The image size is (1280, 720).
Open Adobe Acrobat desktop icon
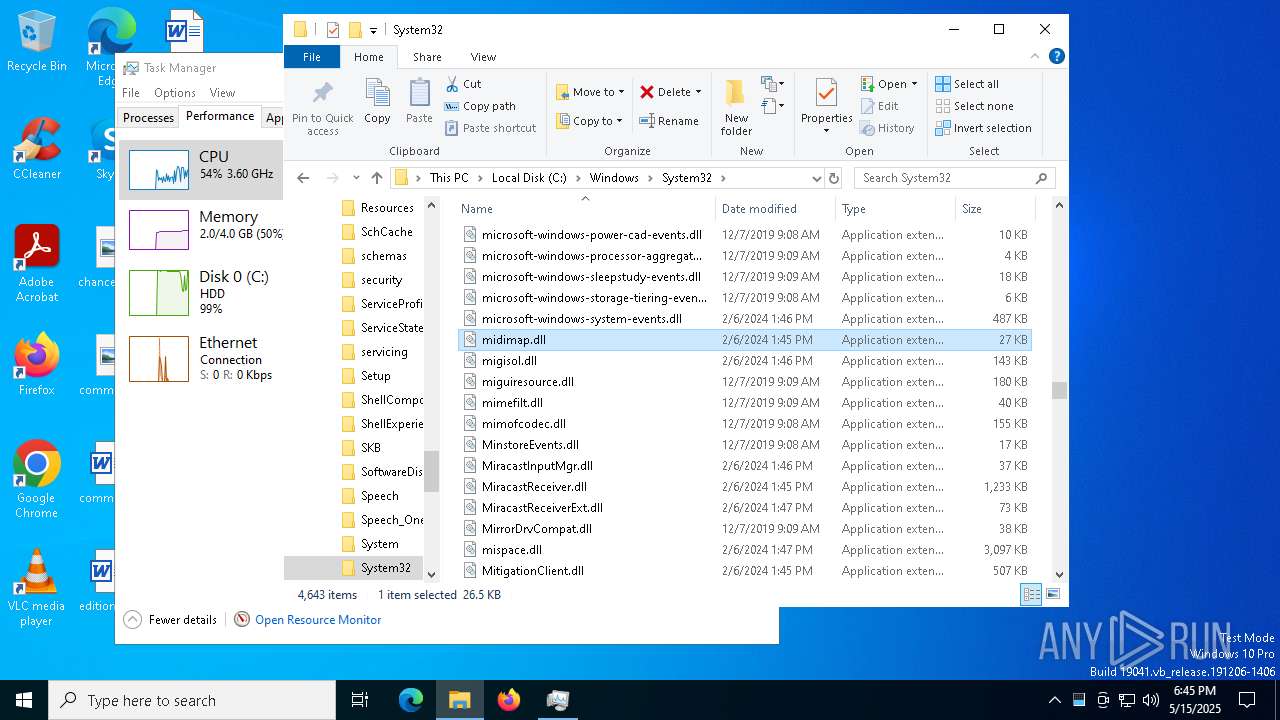pyautogui.click(x=36, y=263)
